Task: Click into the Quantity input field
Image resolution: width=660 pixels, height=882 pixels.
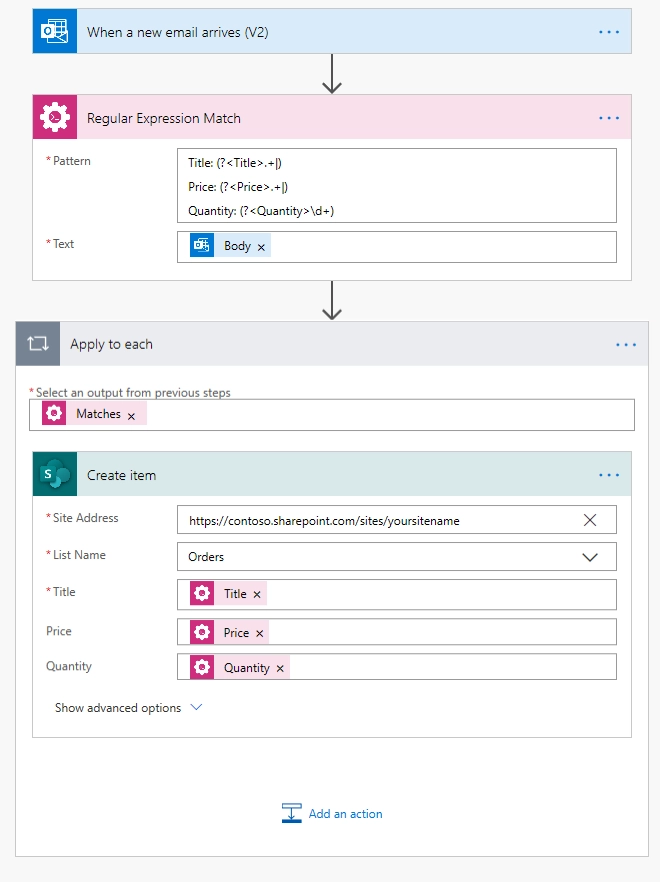Action: [397, 667]
